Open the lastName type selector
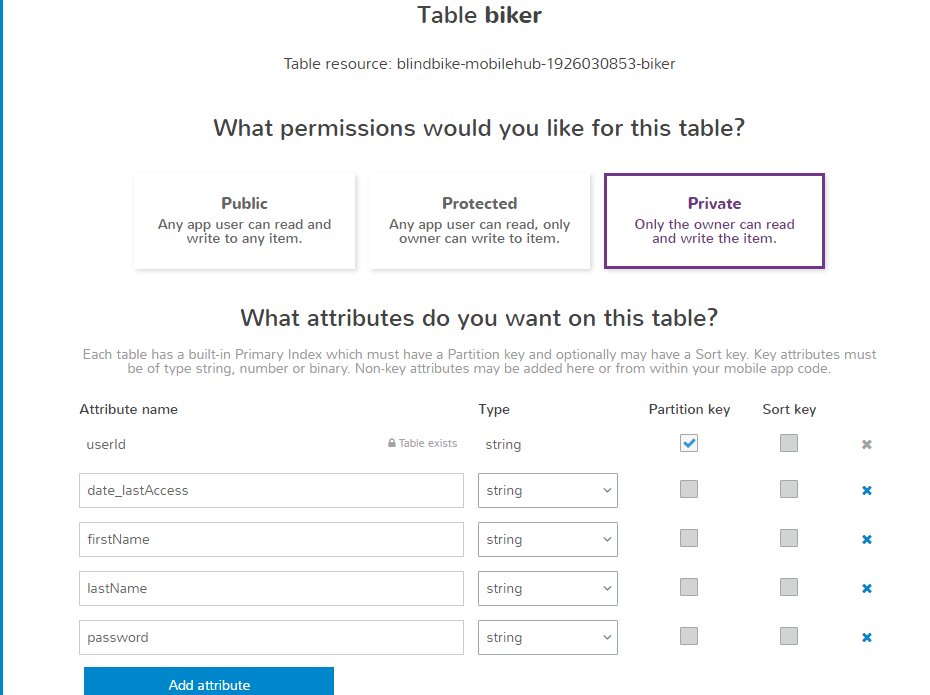930x695 pixels. [548, 589]
